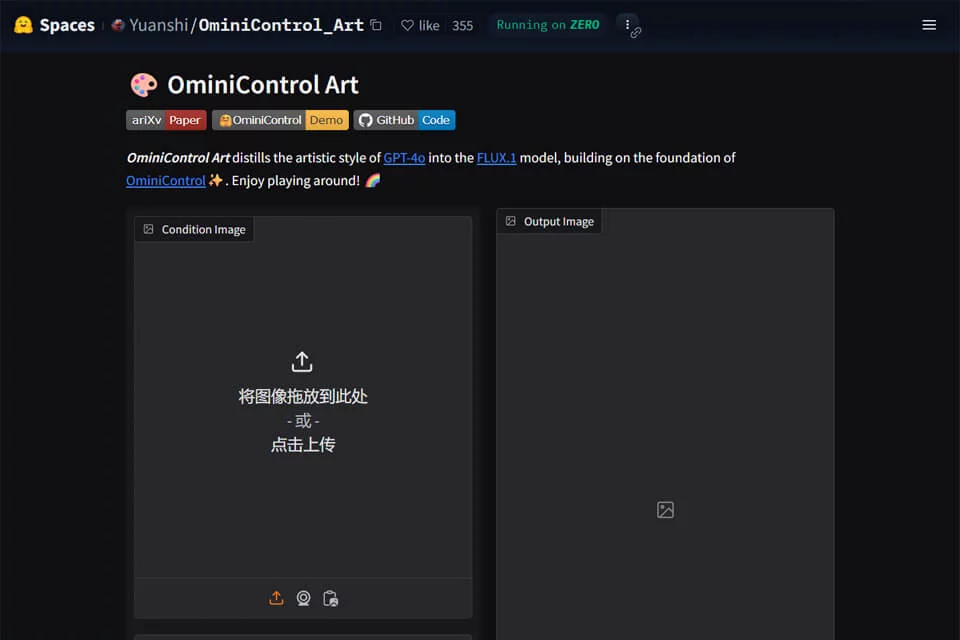Open the OminiControl_Art space title link
The height and width of the screenshot is (640, 960).
point(281,25)
